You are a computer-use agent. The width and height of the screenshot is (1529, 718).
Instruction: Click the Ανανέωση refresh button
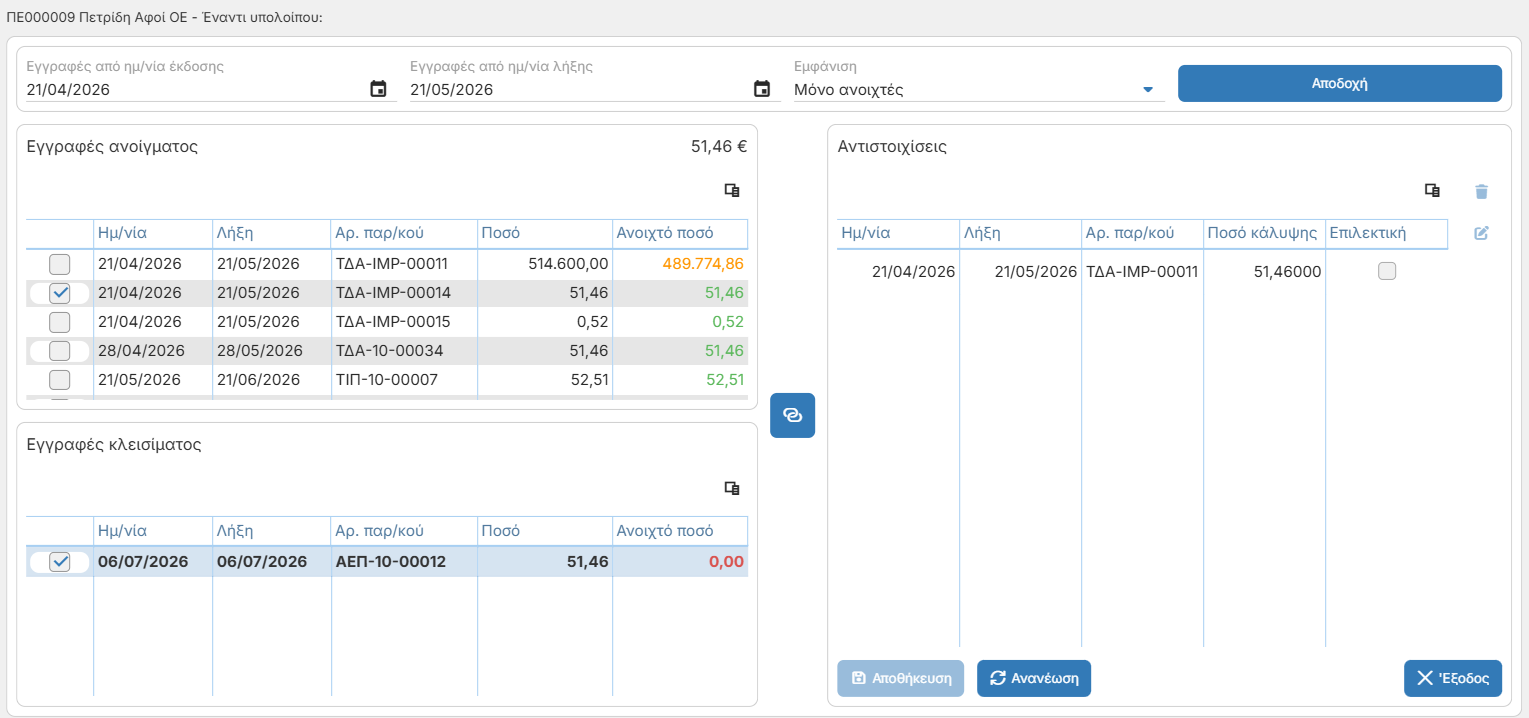[1034, 678]
